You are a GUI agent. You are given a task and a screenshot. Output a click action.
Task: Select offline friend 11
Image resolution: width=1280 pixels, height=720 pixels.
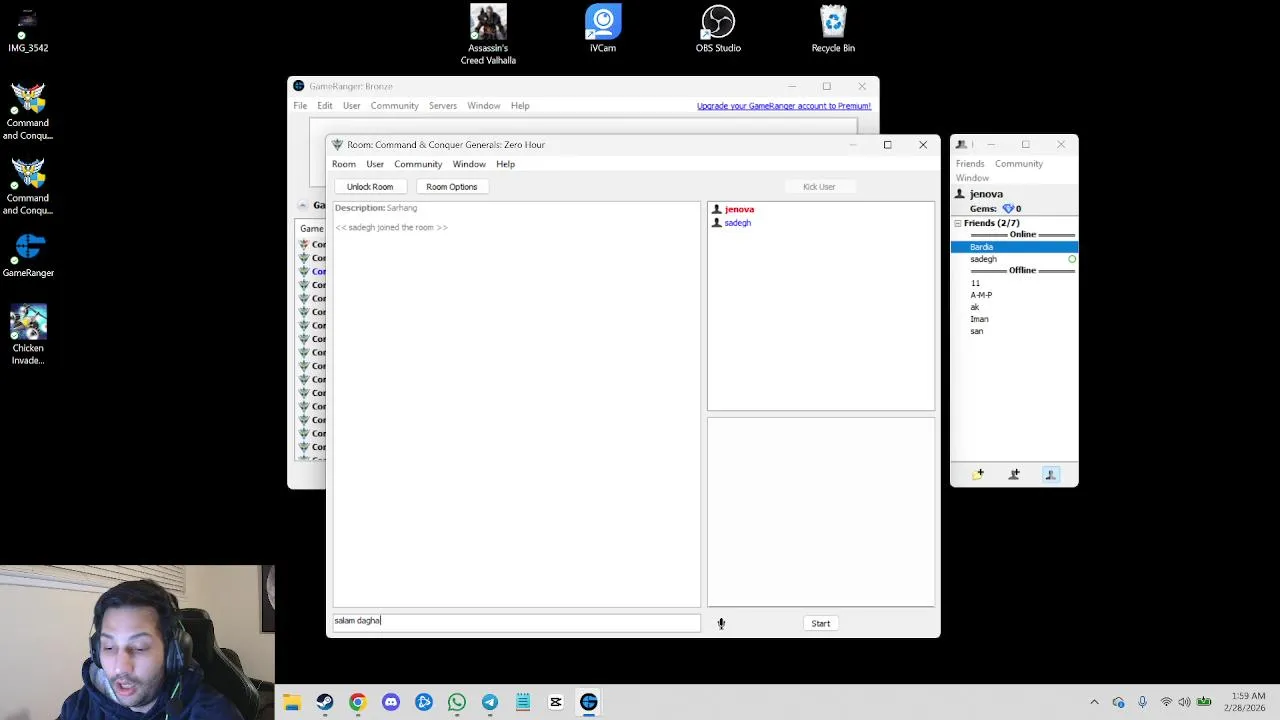pos(975,283)
